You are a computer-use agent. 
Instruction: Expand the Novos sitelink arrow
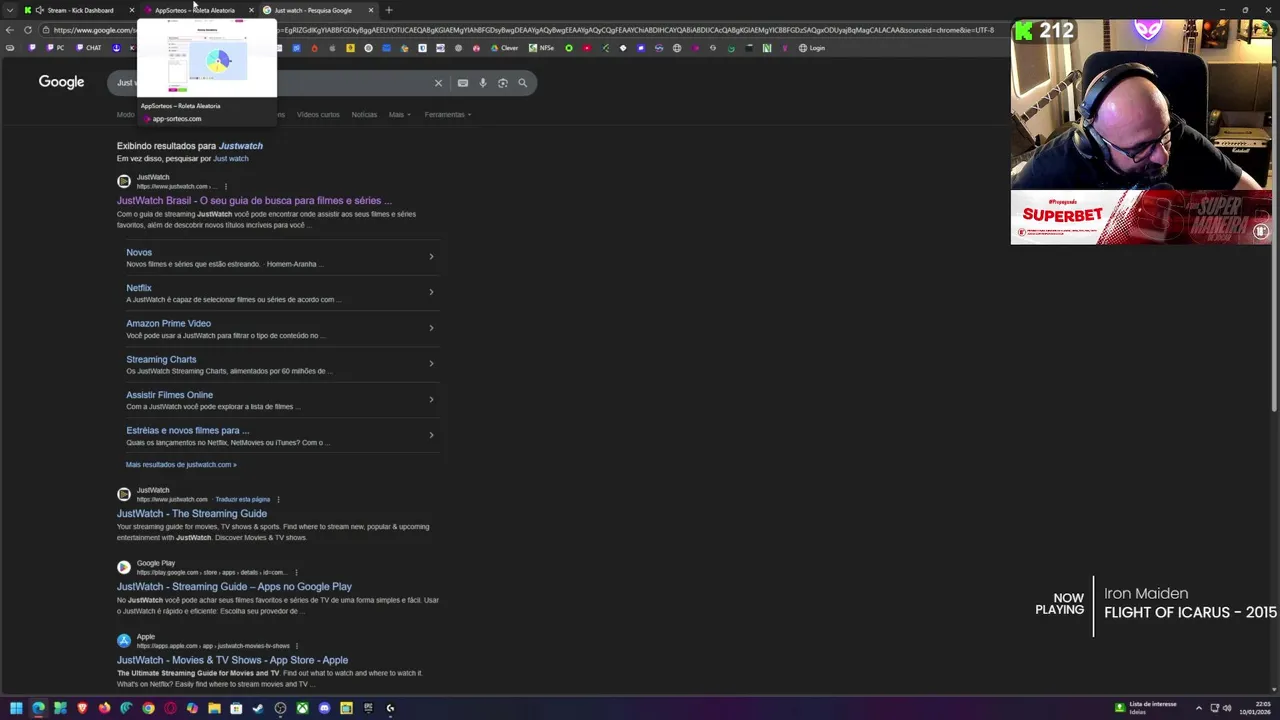pos(431,257)
